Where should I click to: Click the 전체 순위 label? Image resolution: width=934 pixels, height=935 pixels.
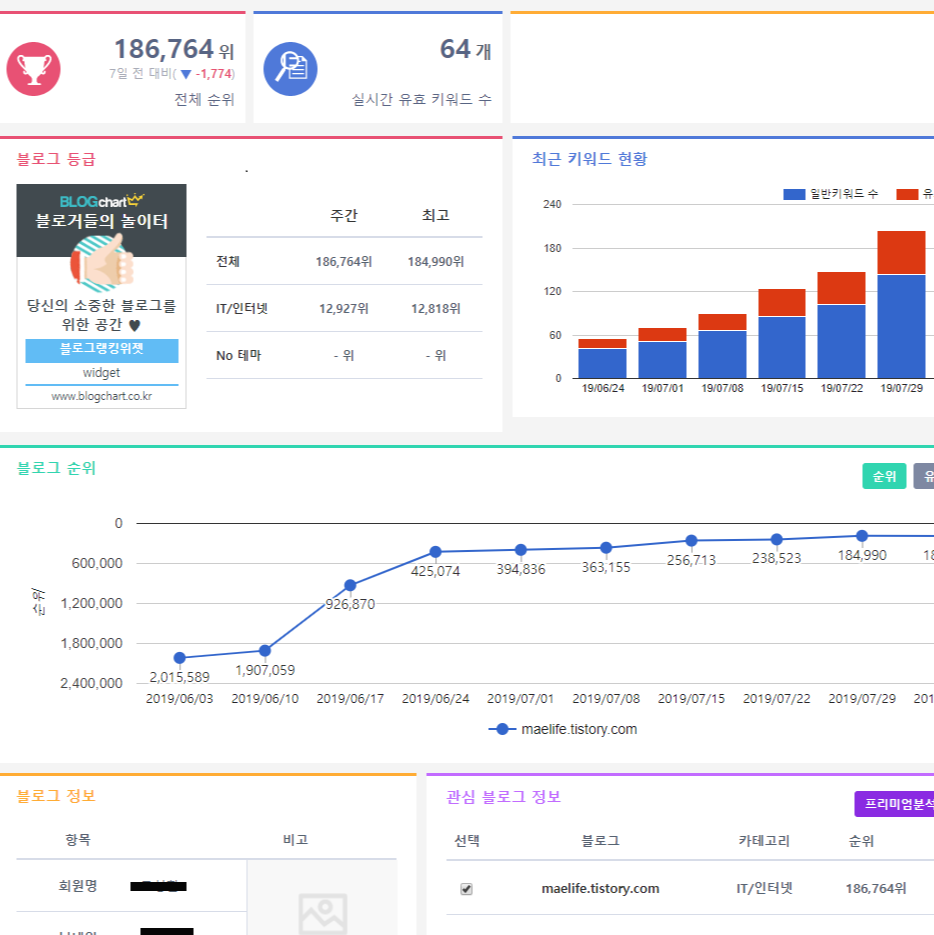204,99
